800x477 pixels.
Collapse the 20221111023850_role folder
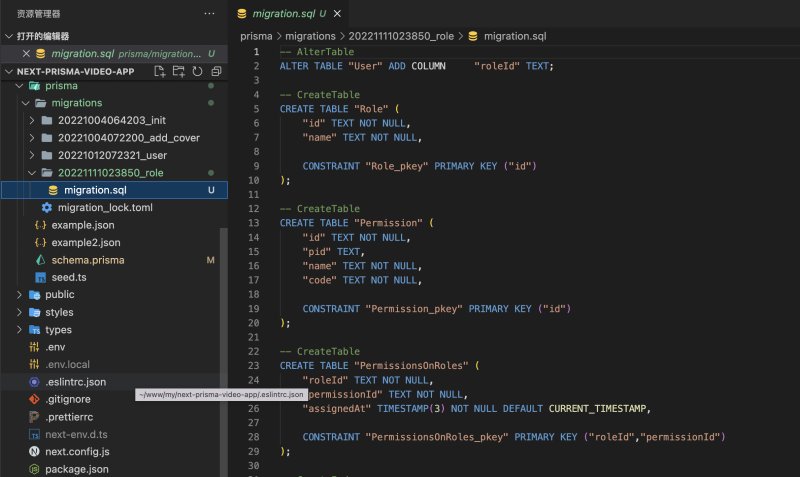click(32, 173)
